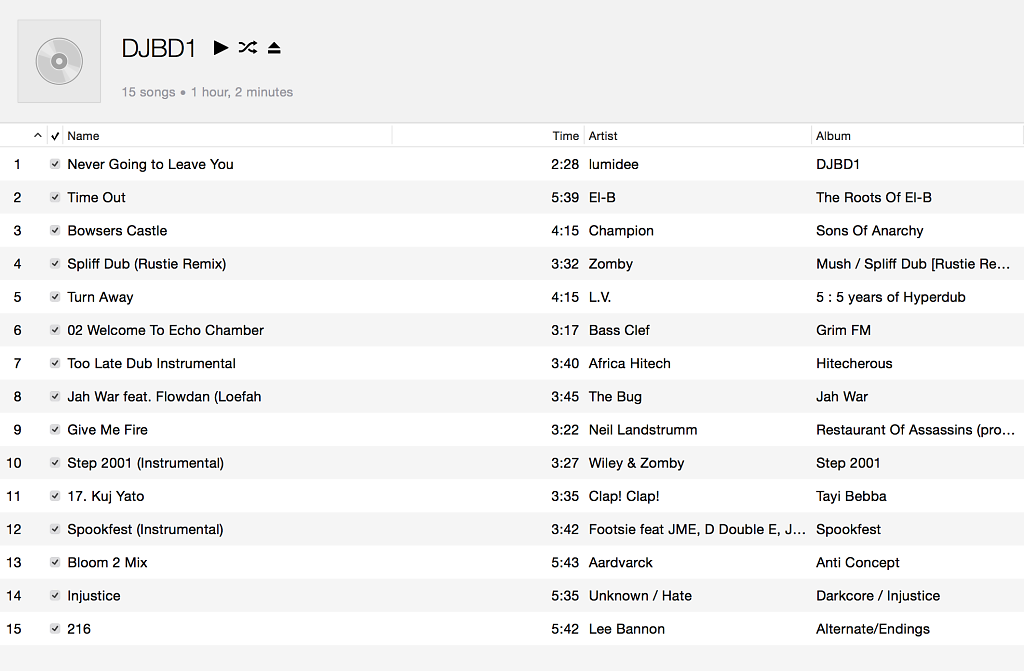
Task: Shuffle the DJBD1 songs
Action: (248, 48)
